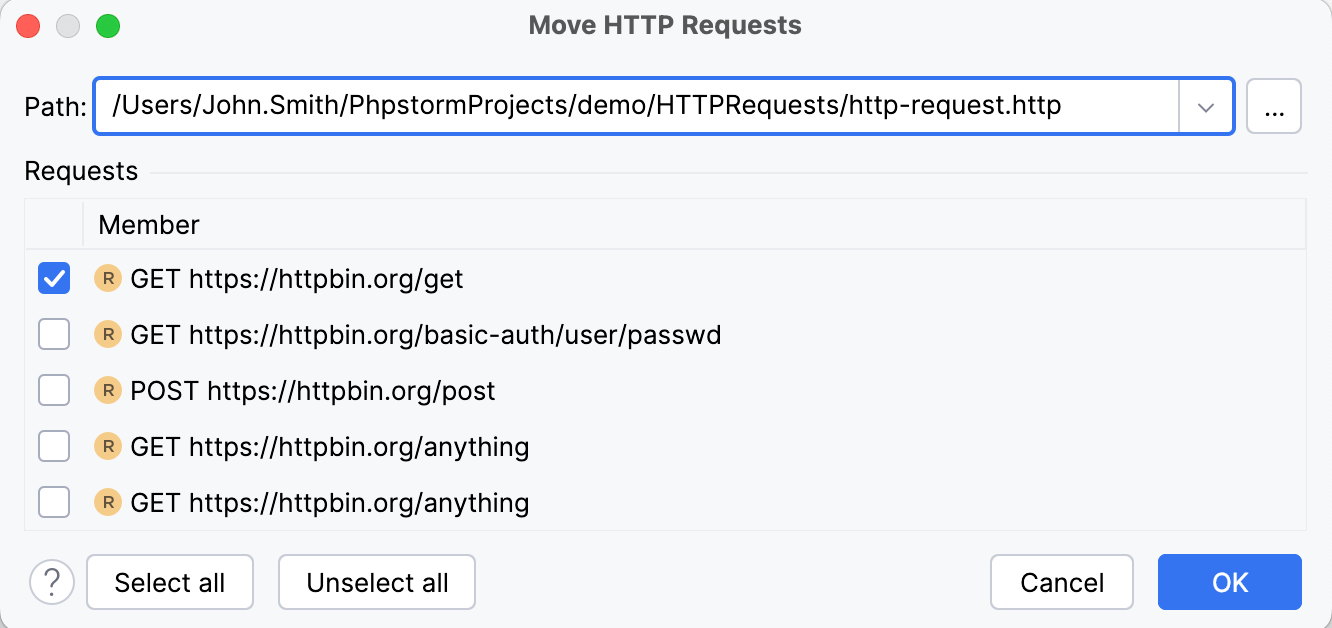Click the ellipsis browse button beside the path

tap(1274, 106)
